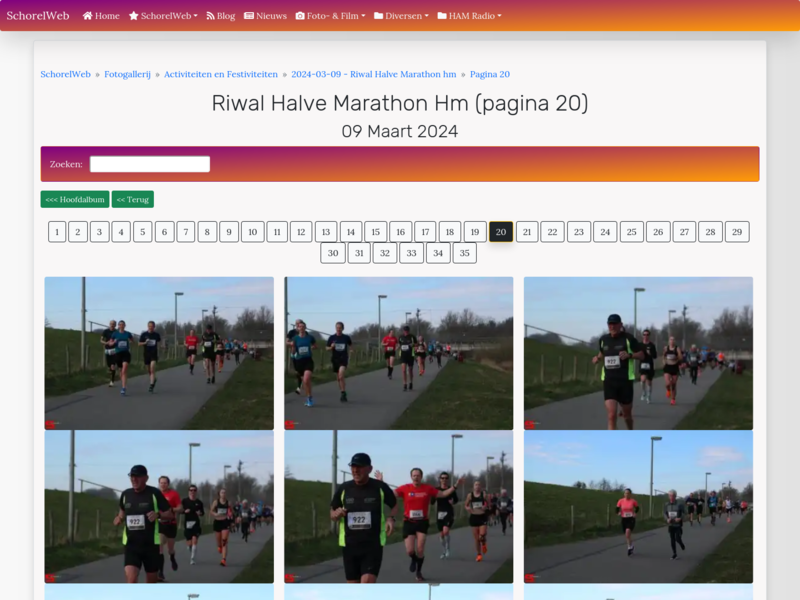Go to gallery page 35
The width and height of the screenshot is (800, 600).
point(464,253)
